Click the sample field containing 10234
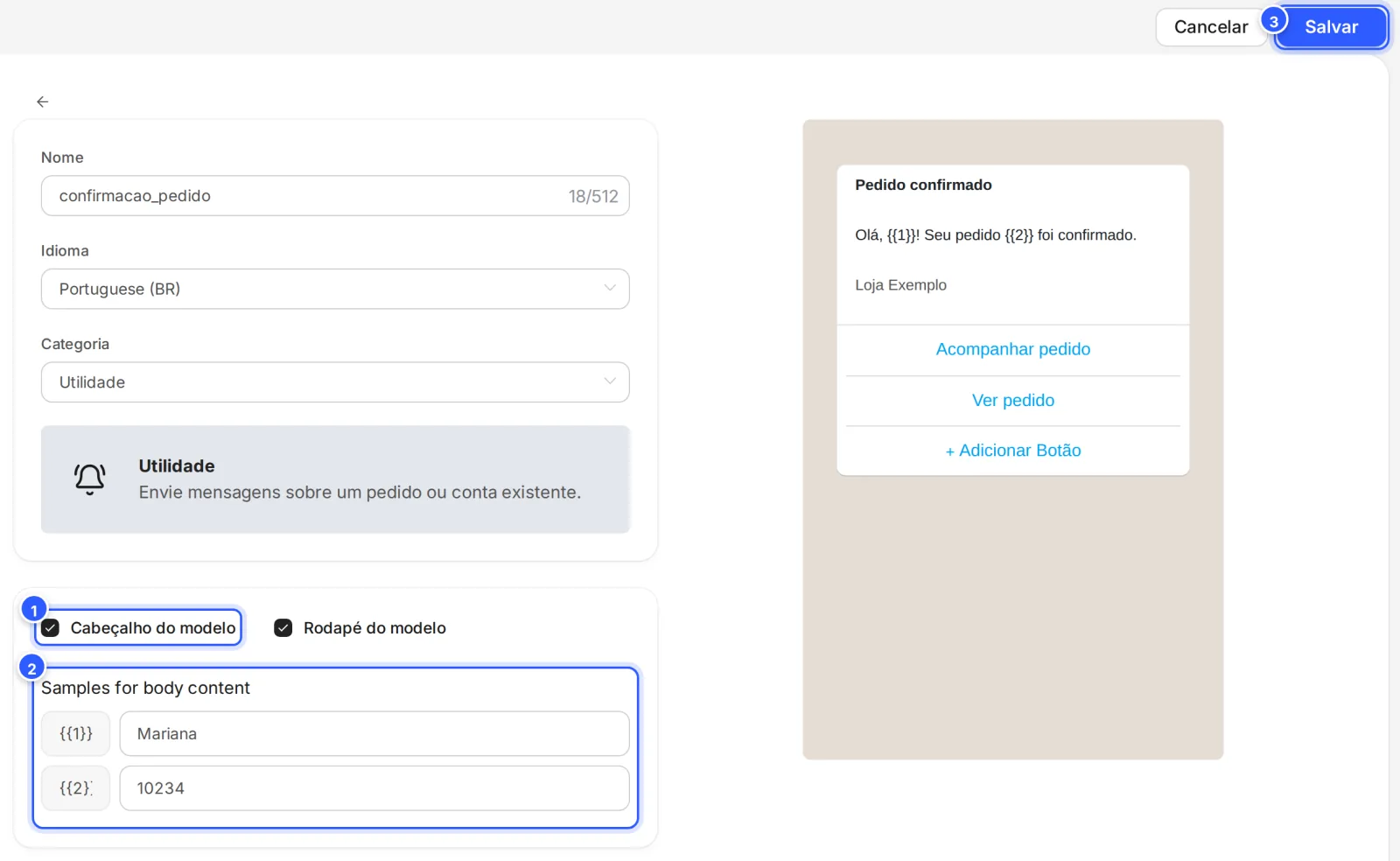This screenshot has width=1400, height=861. [x=374, y=788]
